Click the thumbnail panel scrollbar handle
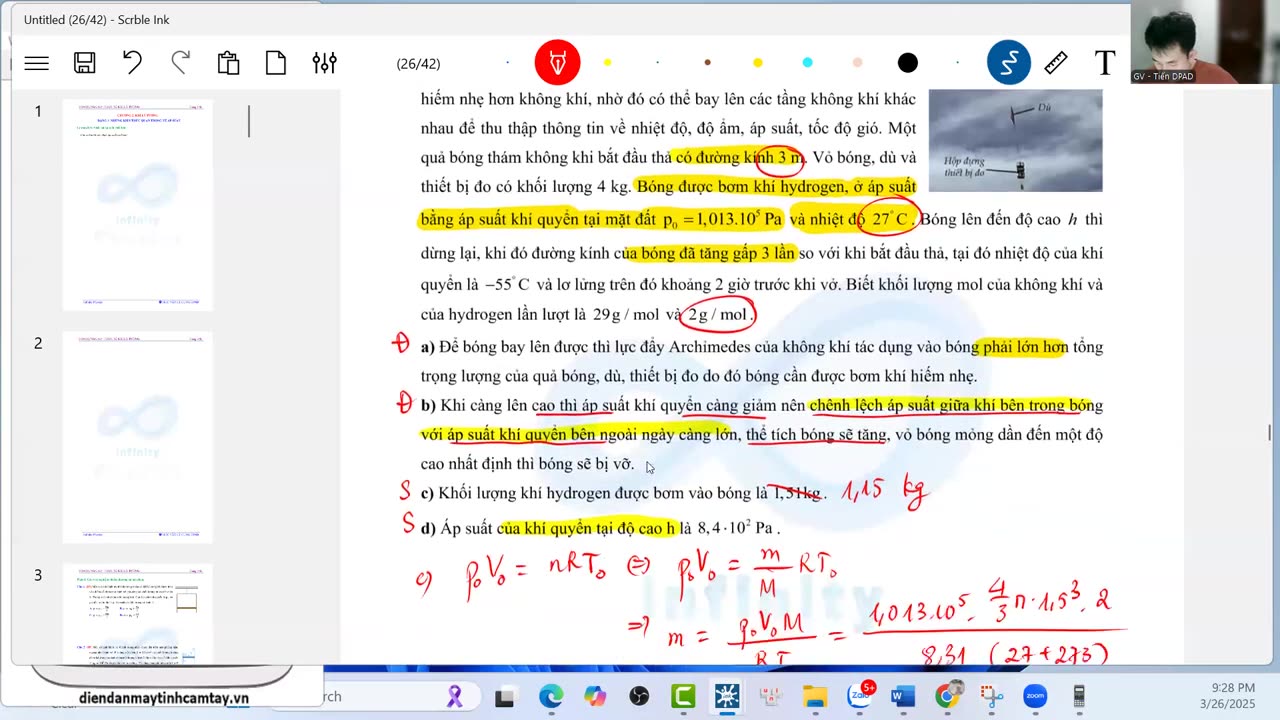The height and width of the screenshot is (720, 1280). 249,121
